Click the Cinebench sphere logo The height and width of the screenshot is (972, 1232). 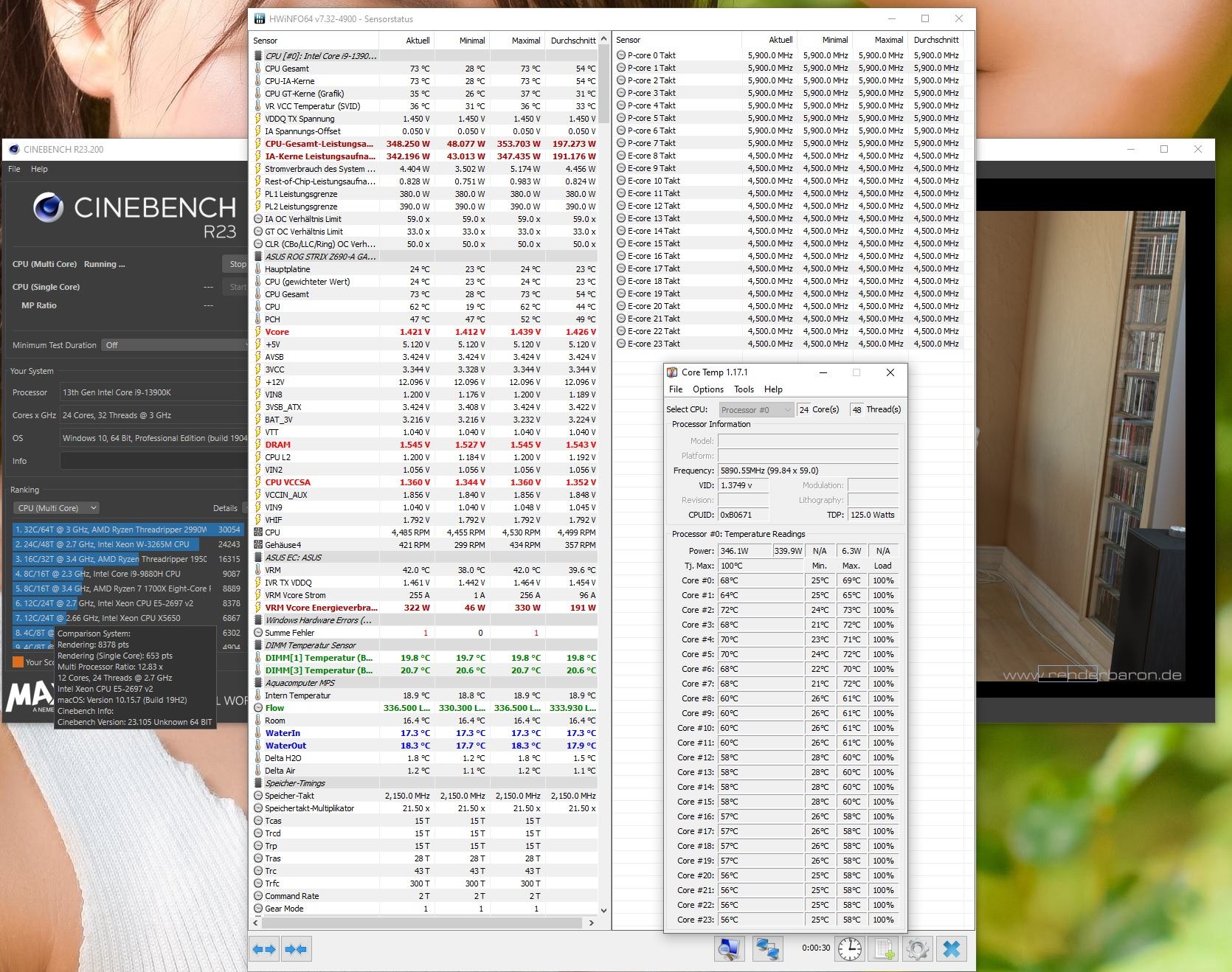(x=49, y=208)
